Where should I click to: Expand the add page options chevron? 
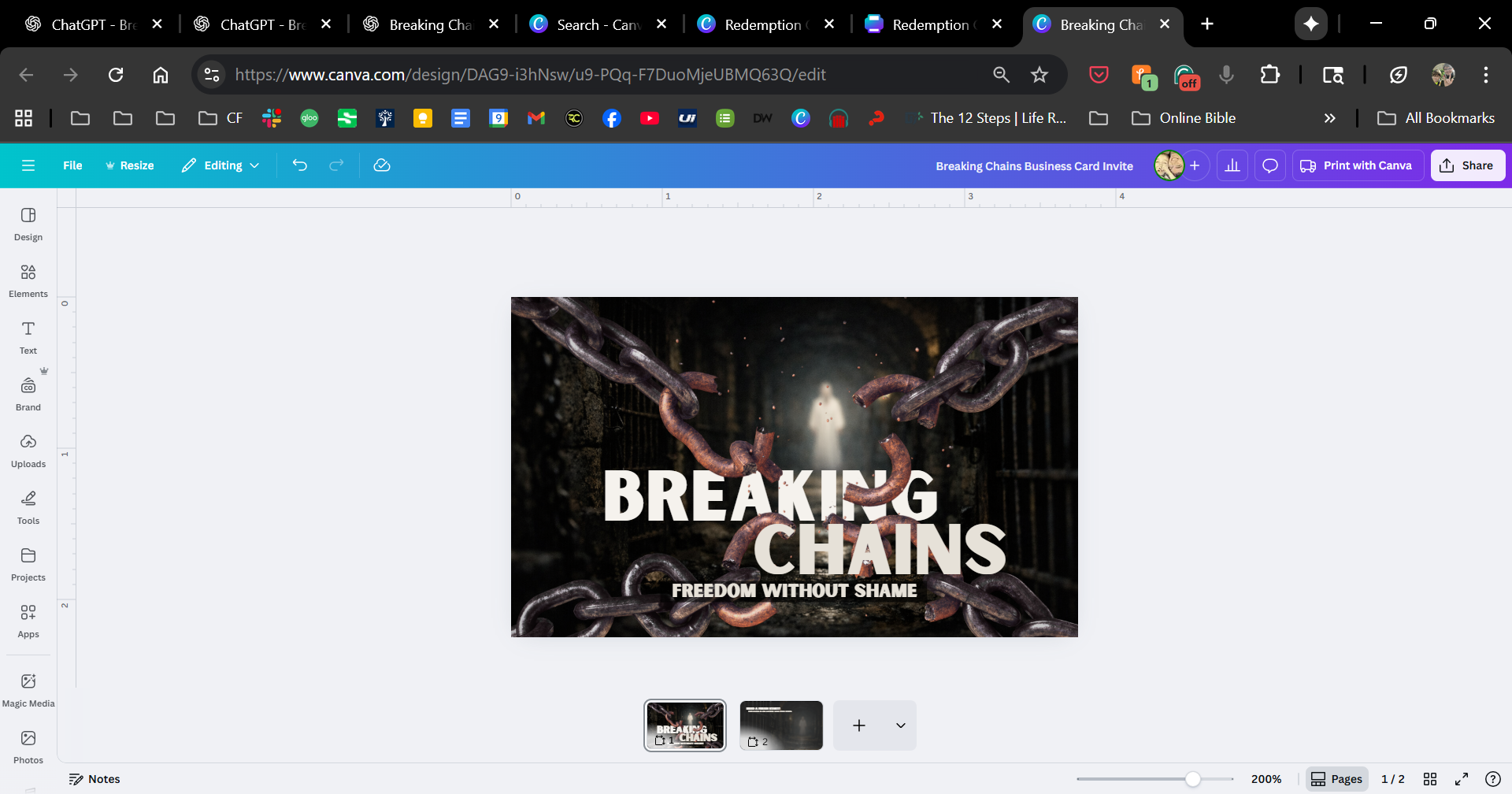[x=900, y=725]
